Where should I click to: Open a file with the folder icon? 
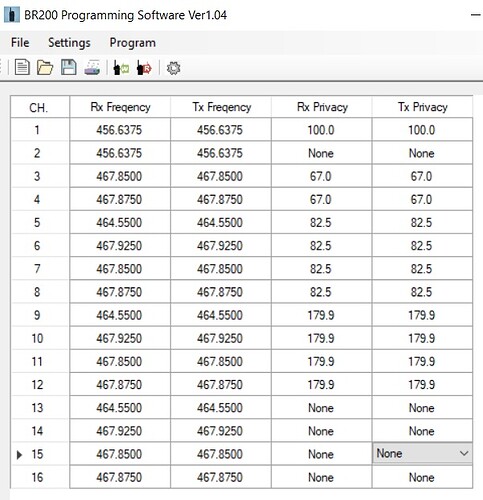45,68
